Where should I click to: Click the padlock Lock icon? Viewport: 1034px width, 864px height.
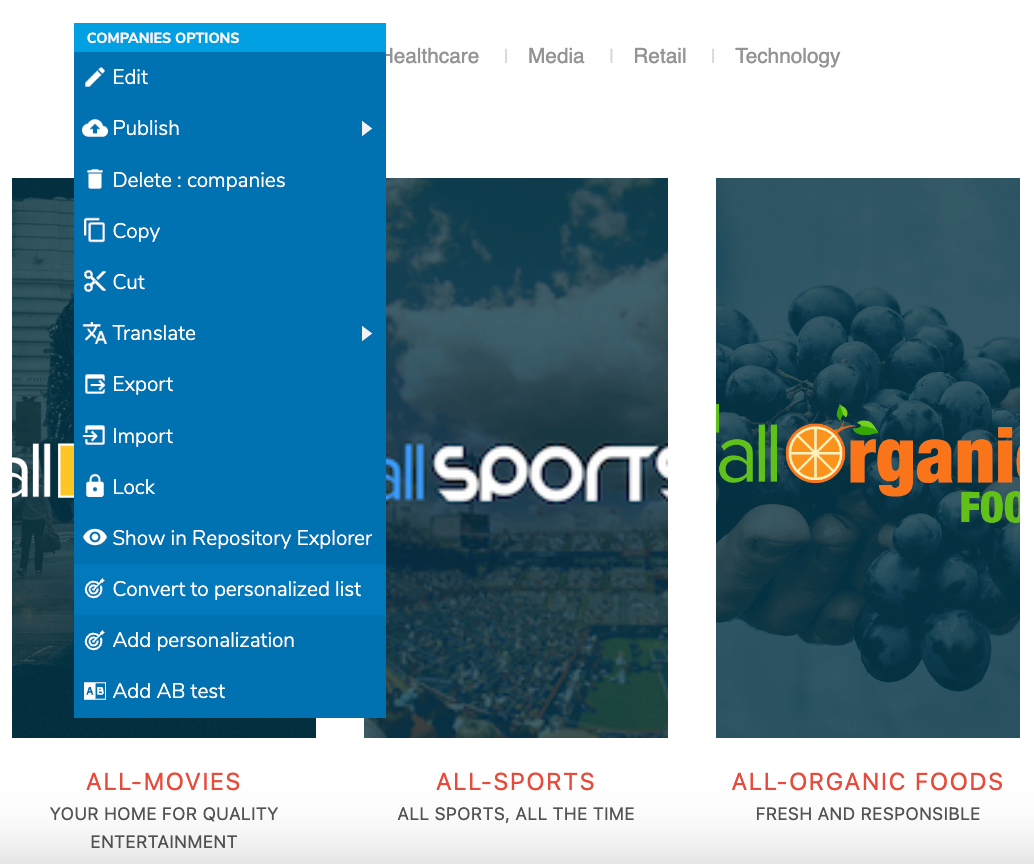tap(95, 487)
